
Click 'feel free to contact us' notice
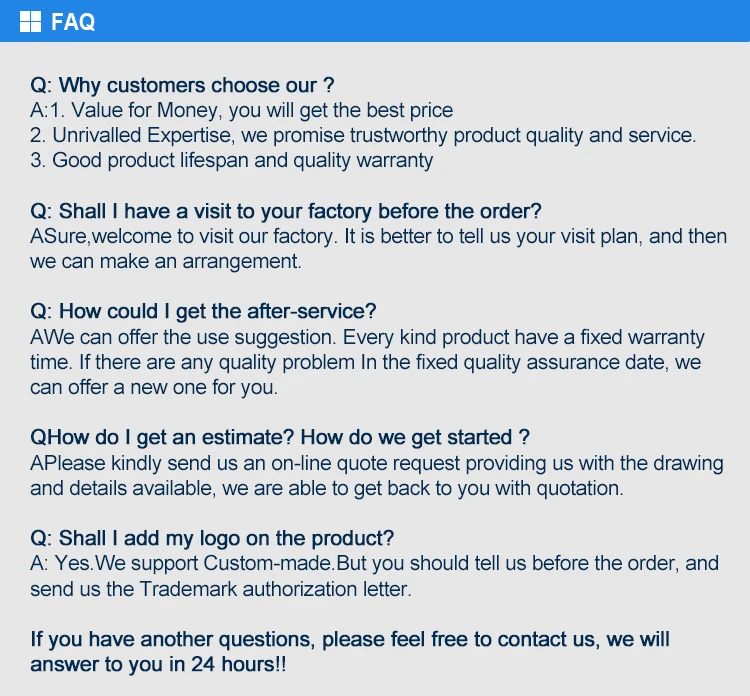[x=350, y=639]
